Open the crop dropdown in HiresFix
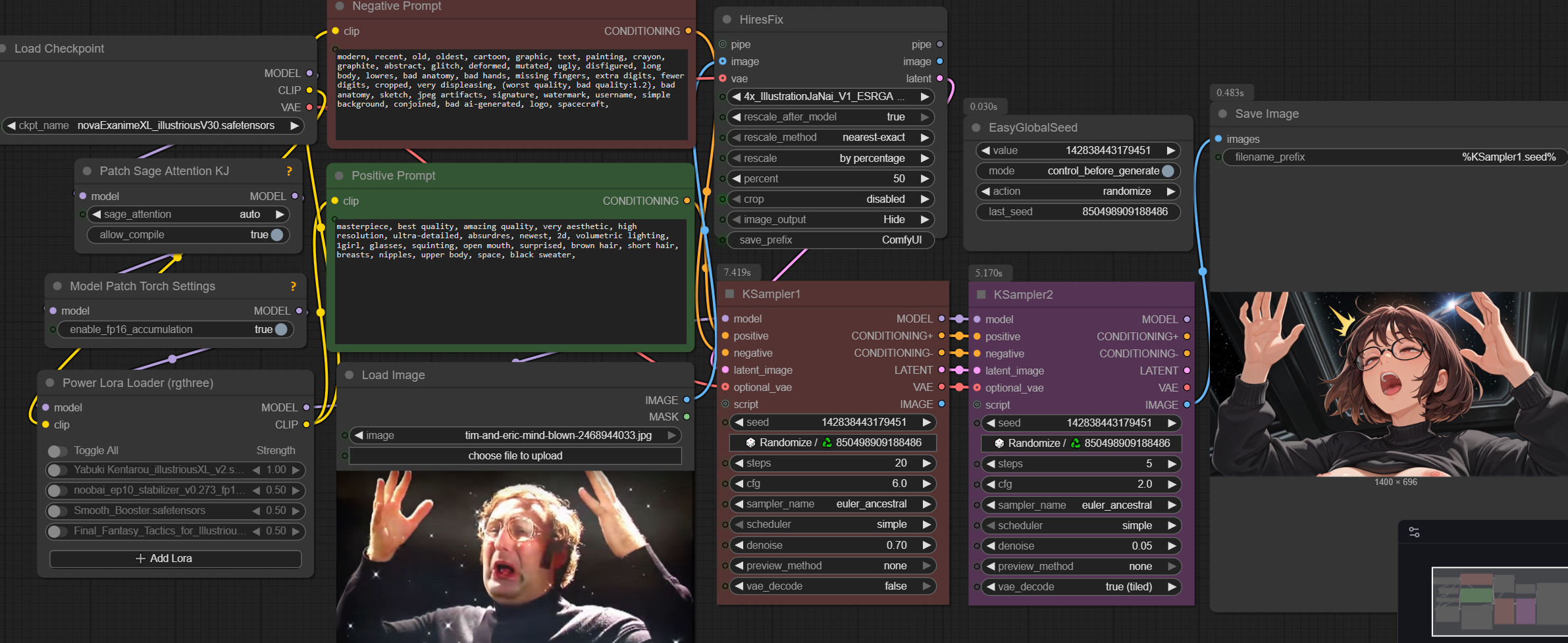Screen dimensions: 1568x643 831,199
